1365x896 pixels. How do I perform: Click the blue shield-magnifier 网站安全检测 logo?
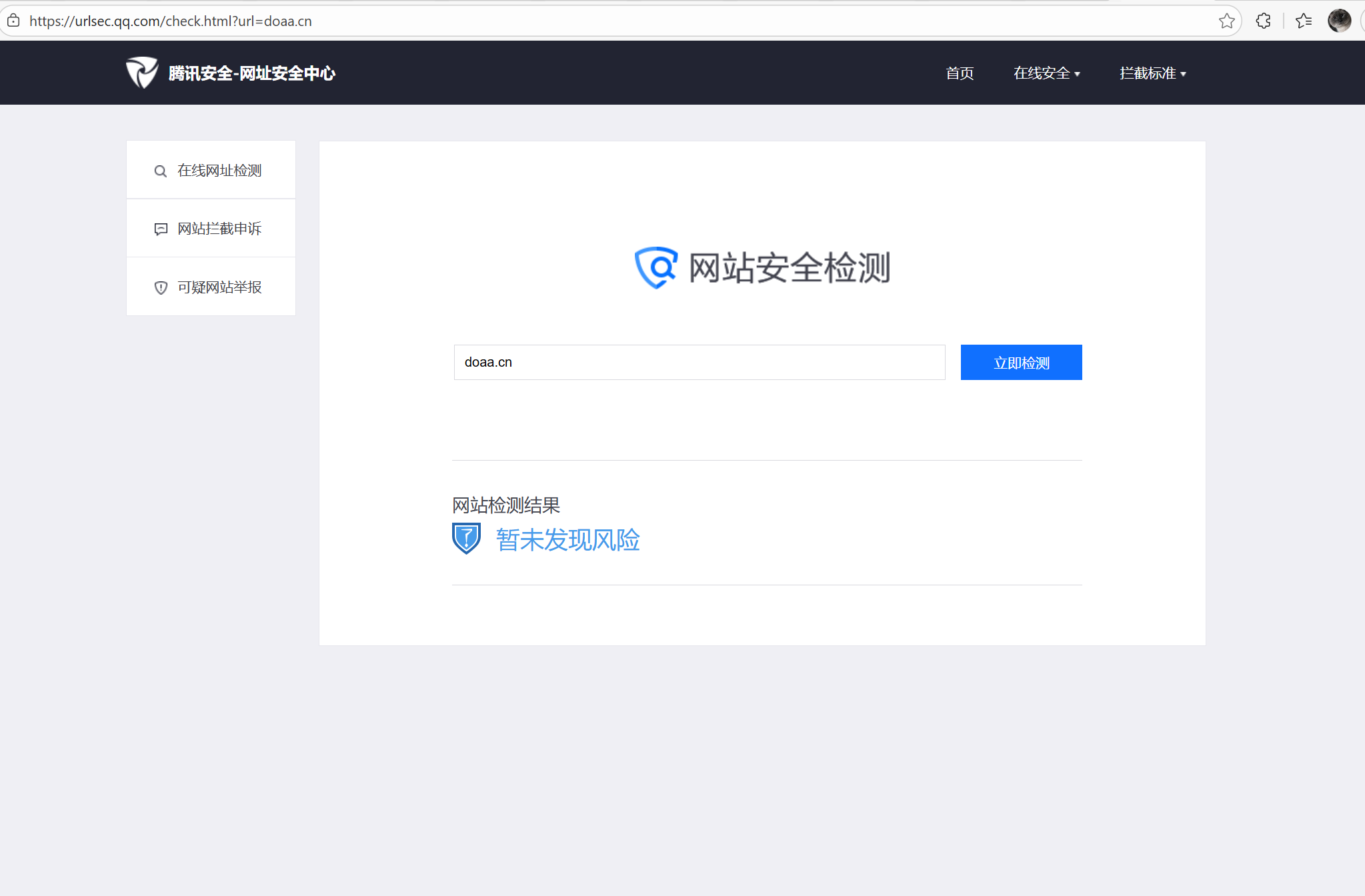coord(656,267)
